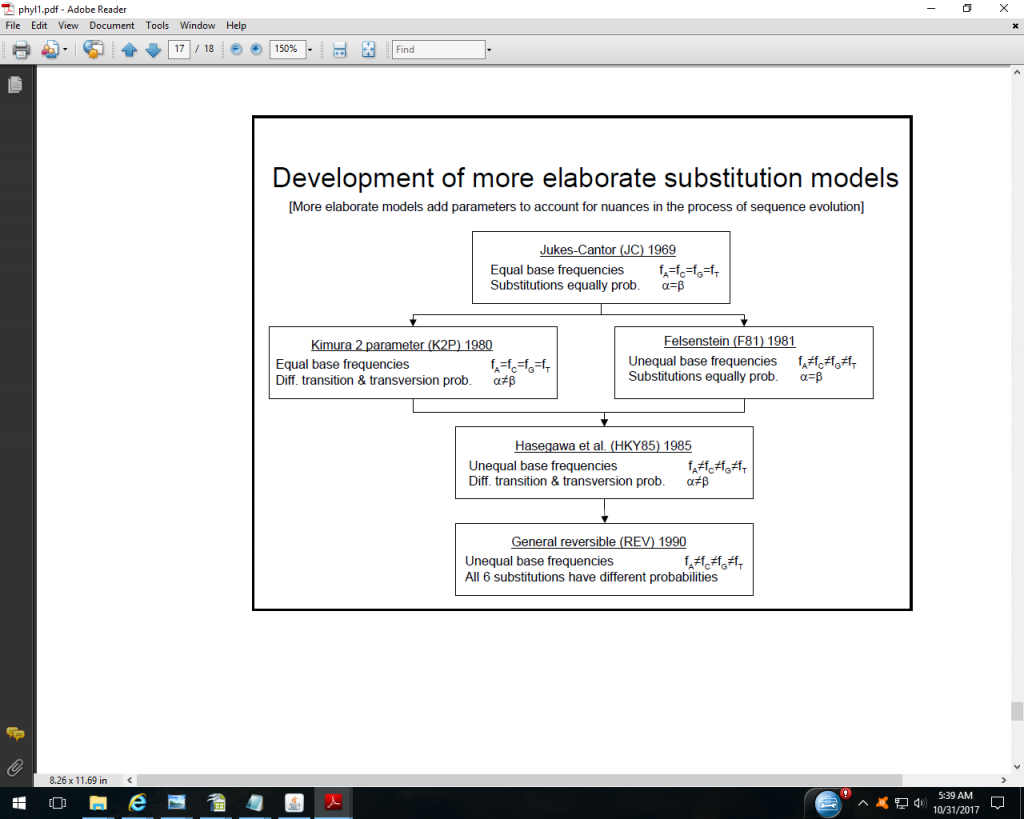Viewport: 1024px width, 819px height.
Task: Click the fit full page icon
Action: tap(368, 49)
